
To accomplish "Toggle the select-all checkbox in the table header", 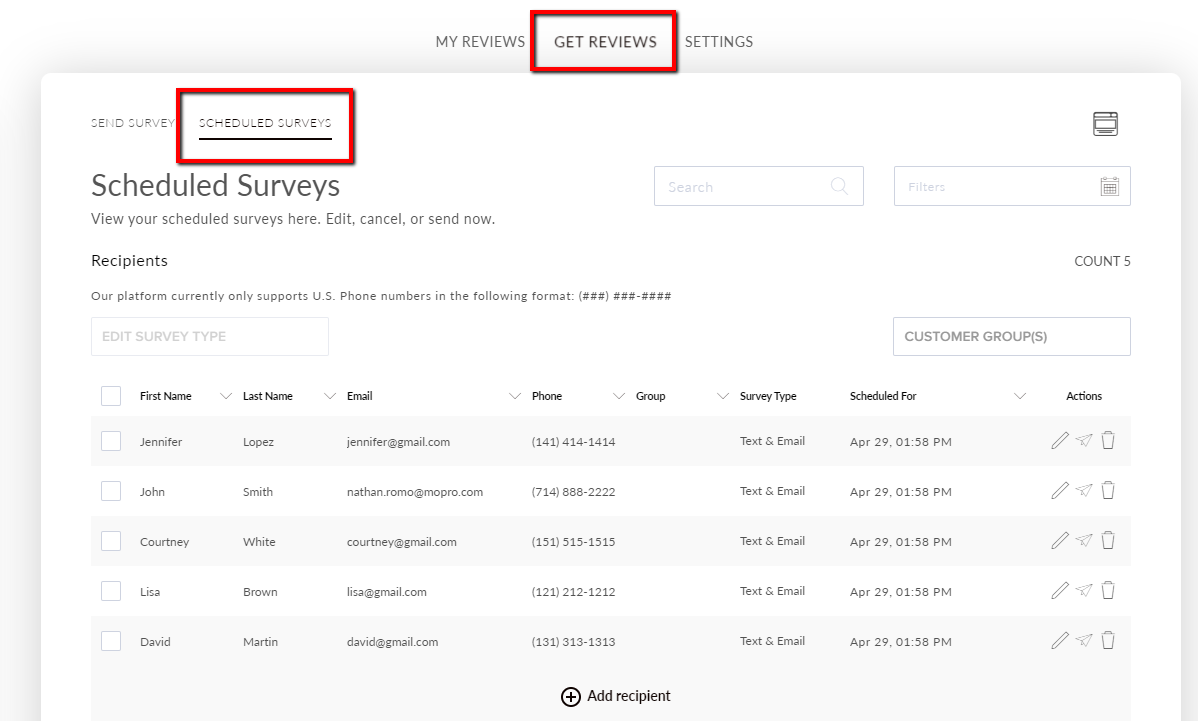I will pos(111,396).
